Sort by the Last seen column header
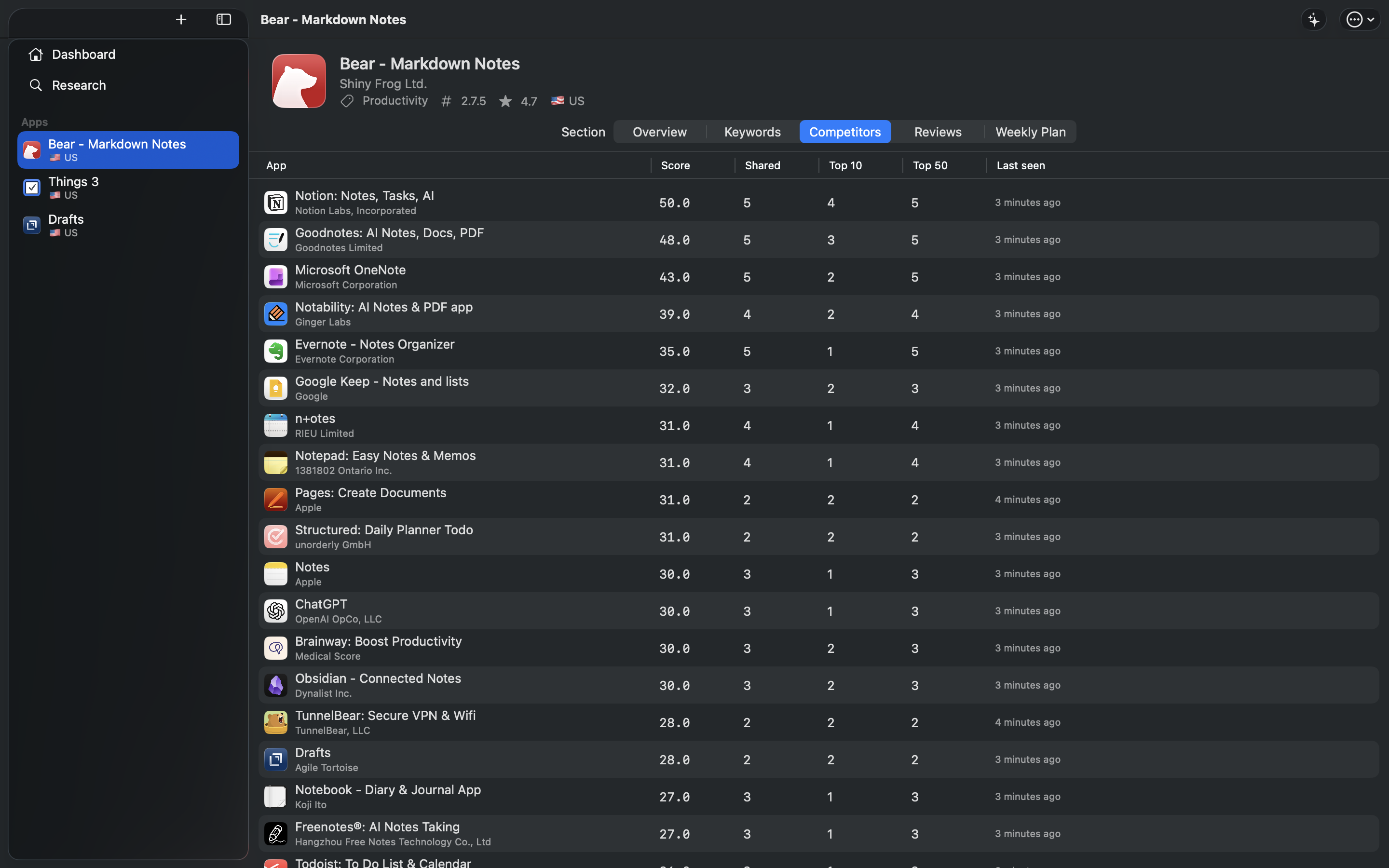 coord(1021,165)
